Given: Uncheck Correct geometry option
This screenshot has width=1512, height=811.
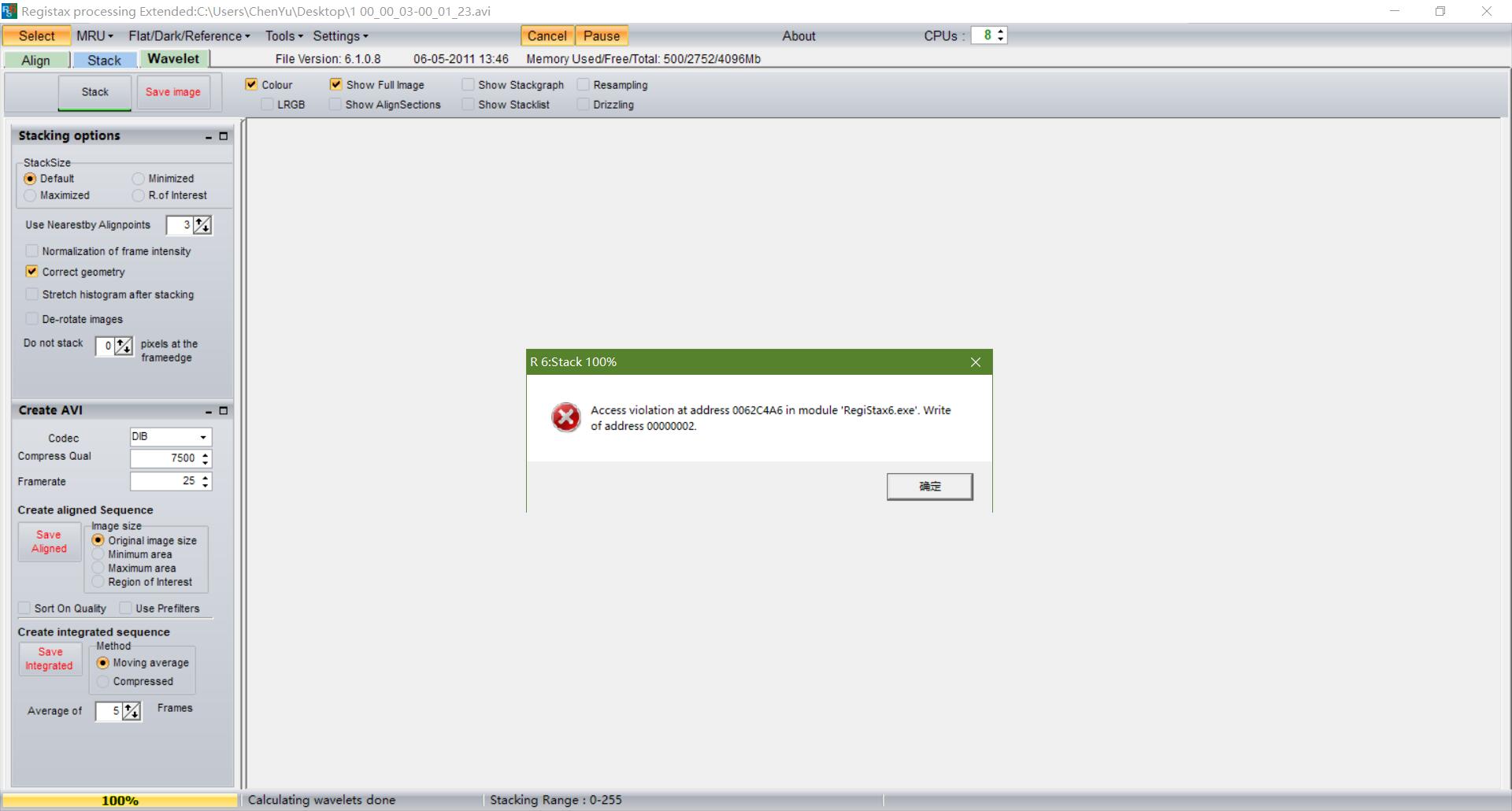Looking at the screenshot, I should 31,271.
